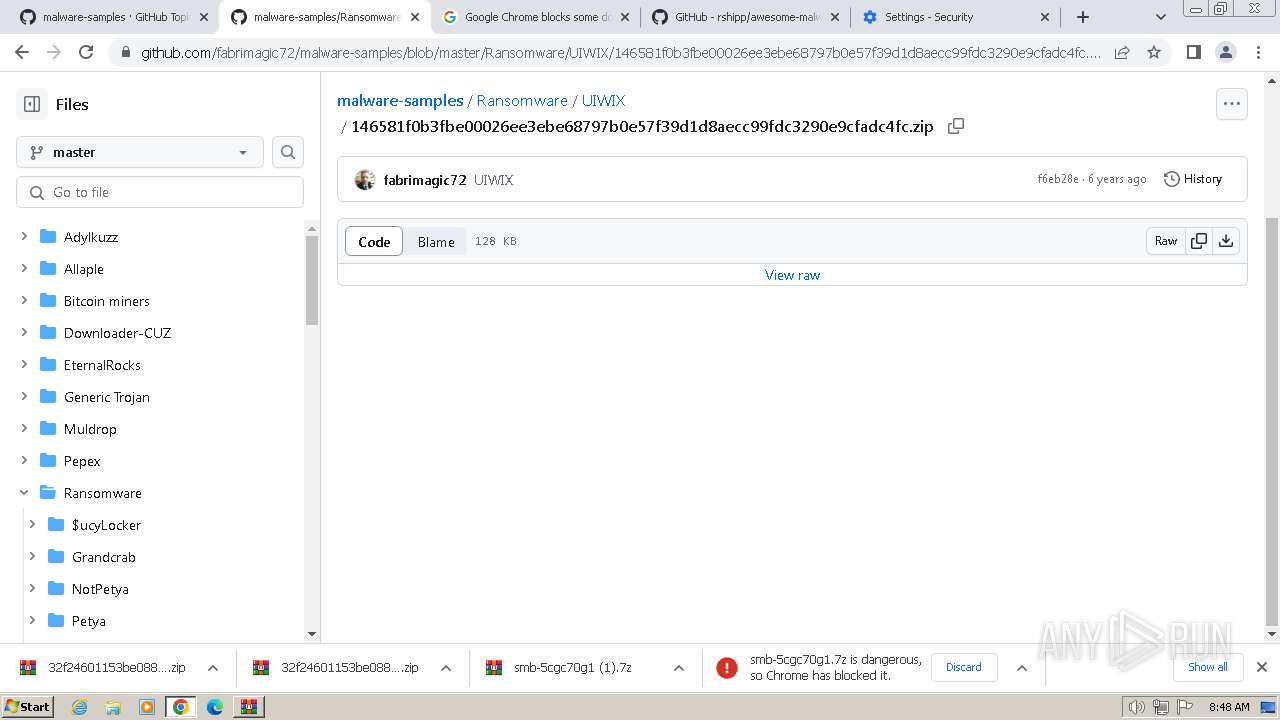Click the Raw button
The width and height of the screenshot is (1280, 720).
[x=1166, y=241]
